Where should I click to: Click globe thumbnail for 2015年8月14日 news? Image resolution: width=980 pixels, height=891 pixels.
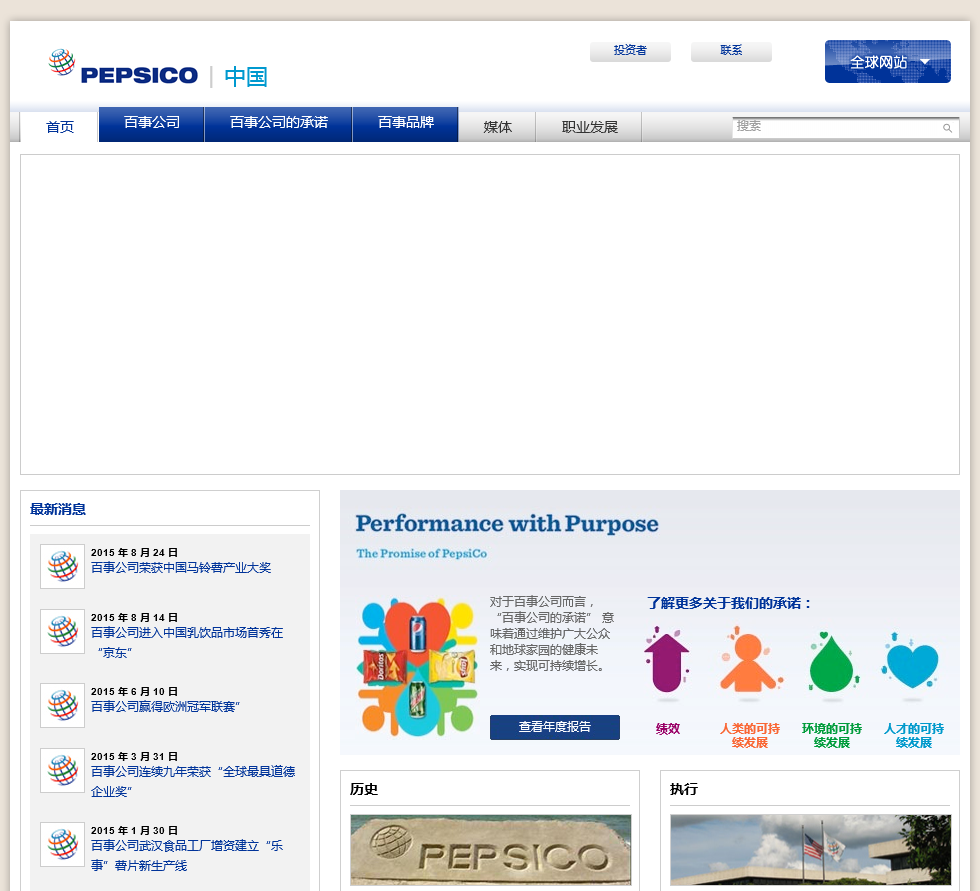click(x=62, y=631)
